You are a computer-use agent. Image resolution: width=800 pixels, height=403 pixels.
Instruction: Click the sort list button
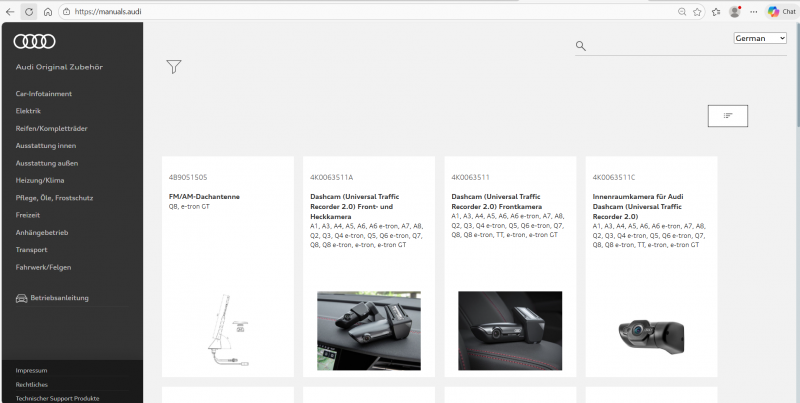(728, 116)
